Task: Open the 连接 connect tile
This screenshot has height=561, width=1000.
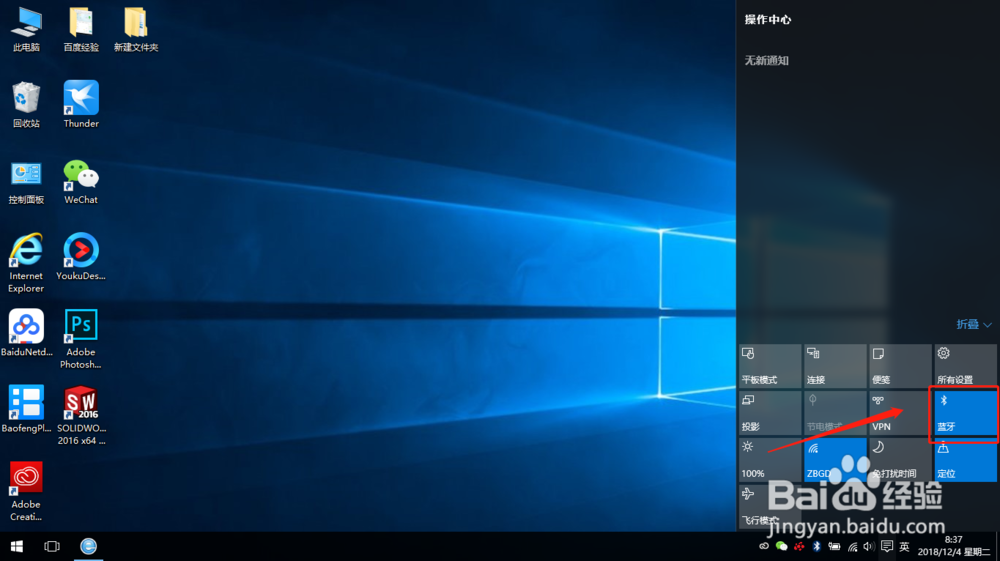Action: point(835,366)
